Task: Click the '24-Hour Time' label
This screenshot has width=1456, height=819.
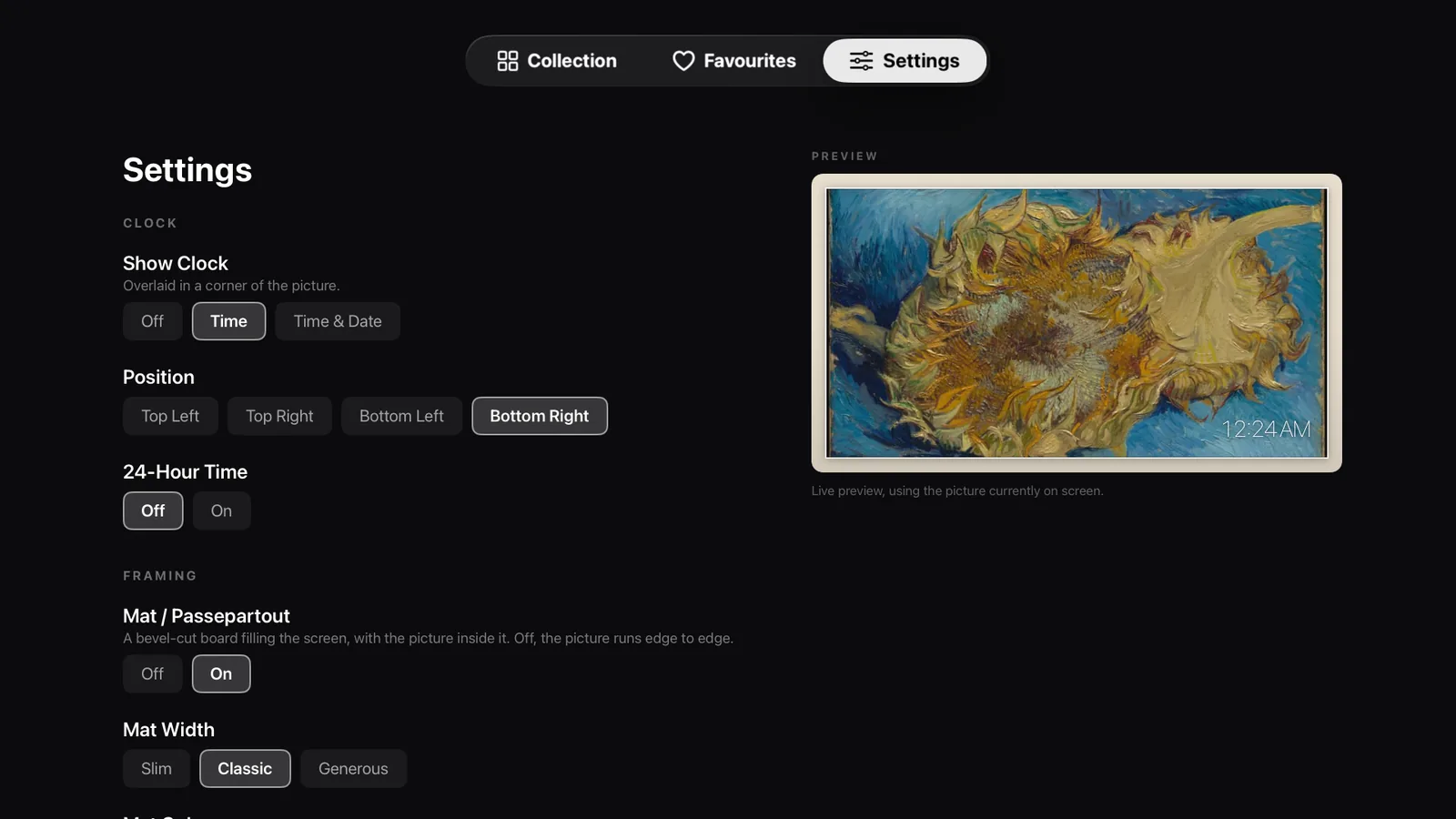Action: point(186,471)
